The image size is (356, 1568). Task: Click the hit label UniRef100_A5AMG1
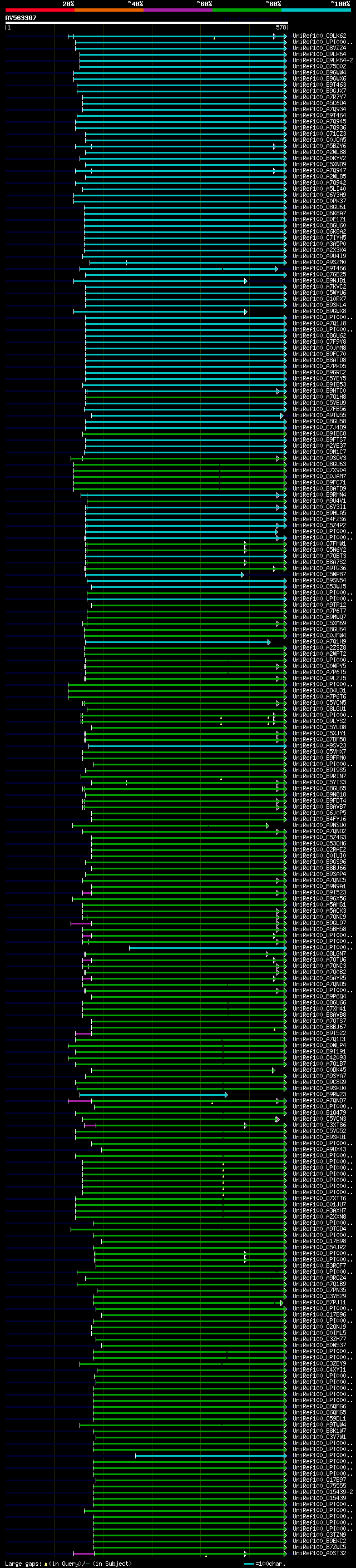click(x=319, y=904)
